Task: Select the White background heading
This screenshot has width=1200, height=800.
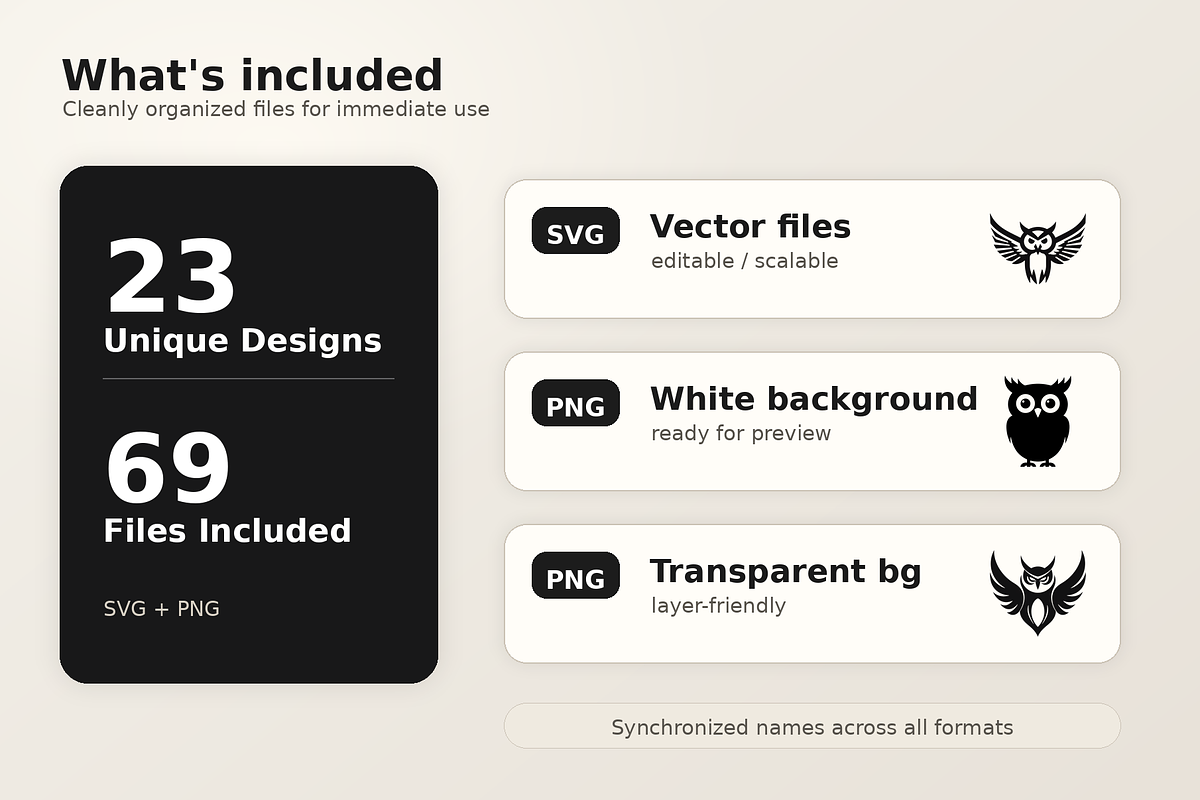Action: [x=814, y=399]
